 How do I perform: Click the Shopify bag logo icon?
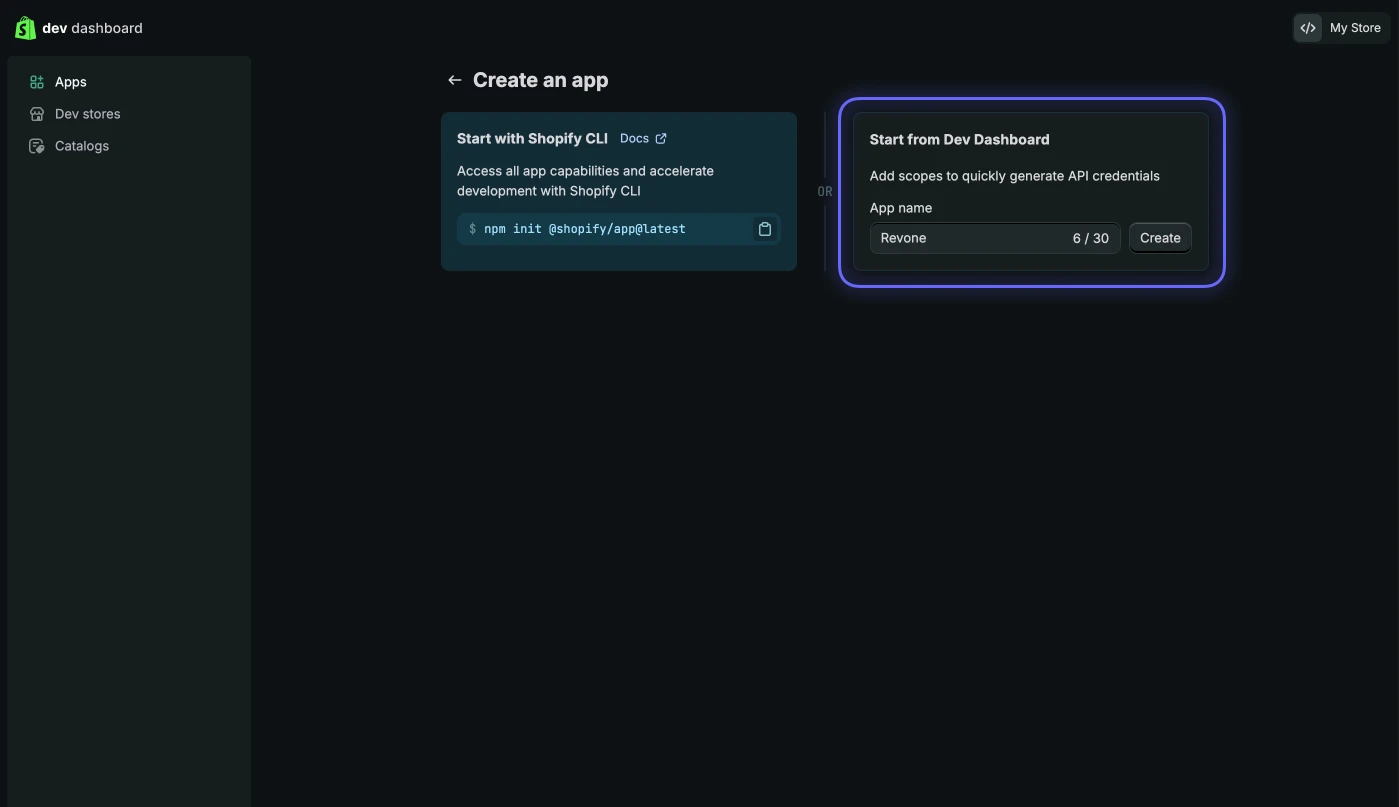point(25,28)
